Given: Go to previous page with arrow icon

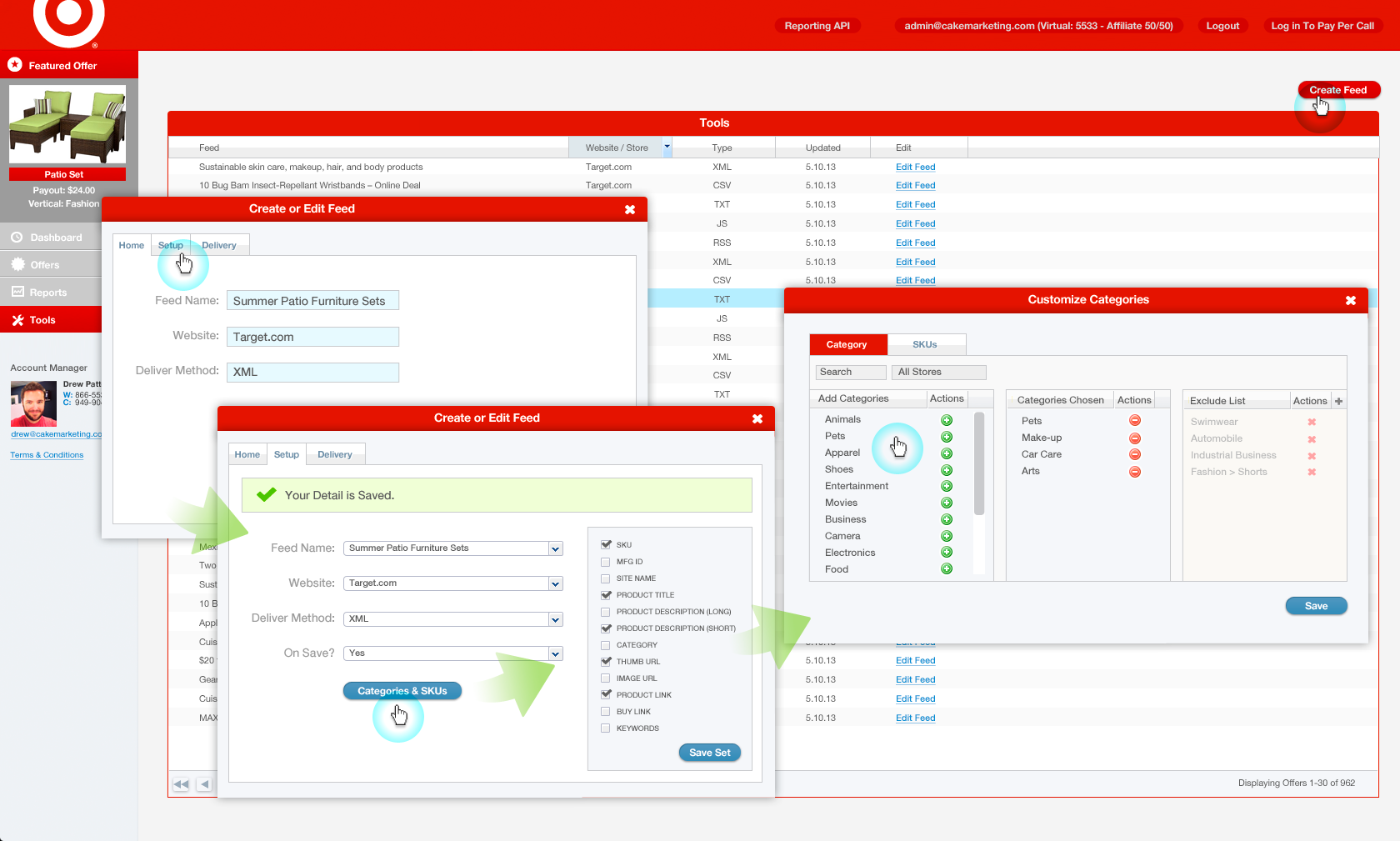Looking at the screenshot, I should 204,784.
